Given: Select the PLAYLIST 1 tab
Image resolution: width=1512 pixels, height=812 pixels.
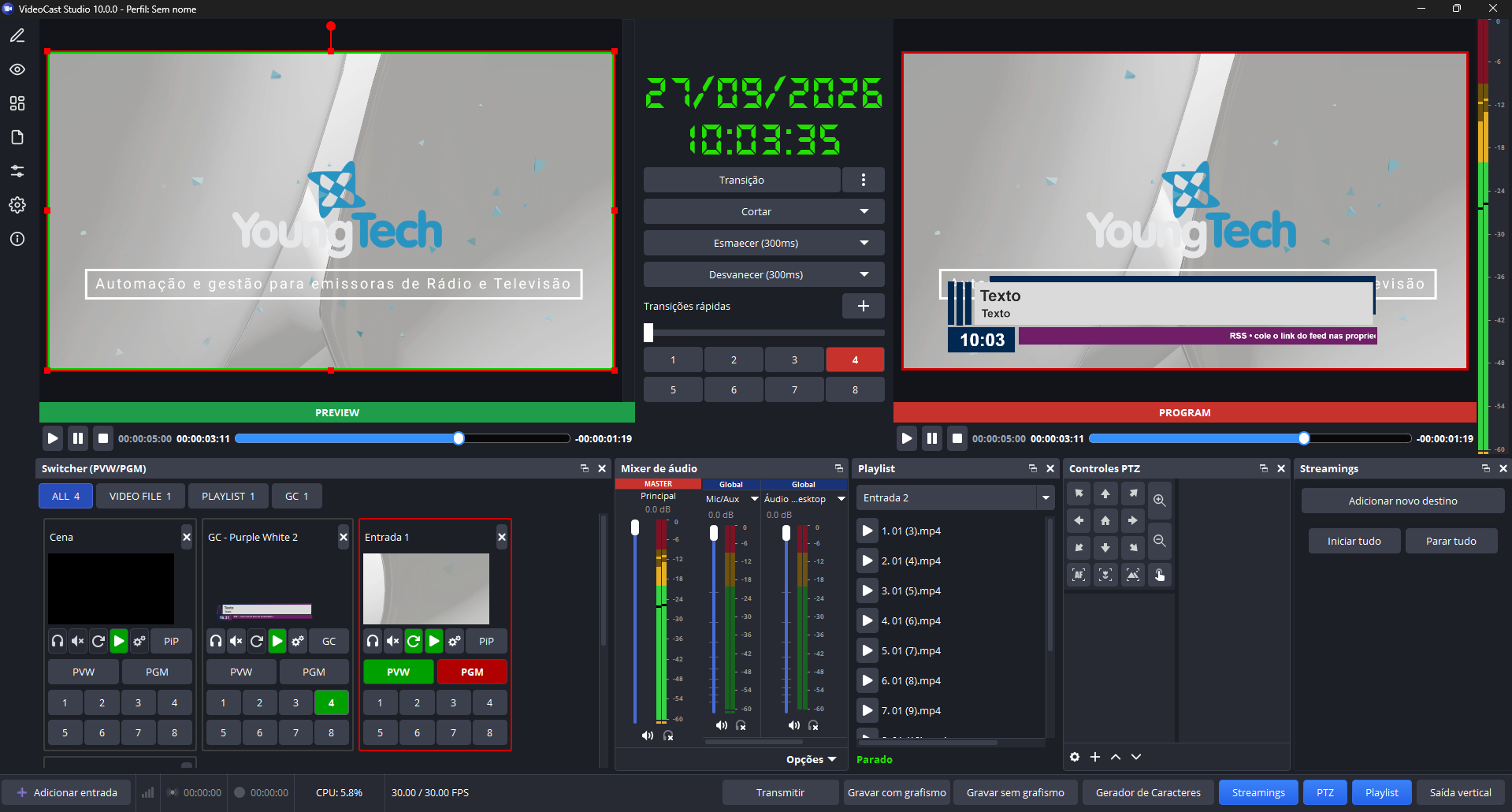Looking at the screenshot, I should pos(228,496).
